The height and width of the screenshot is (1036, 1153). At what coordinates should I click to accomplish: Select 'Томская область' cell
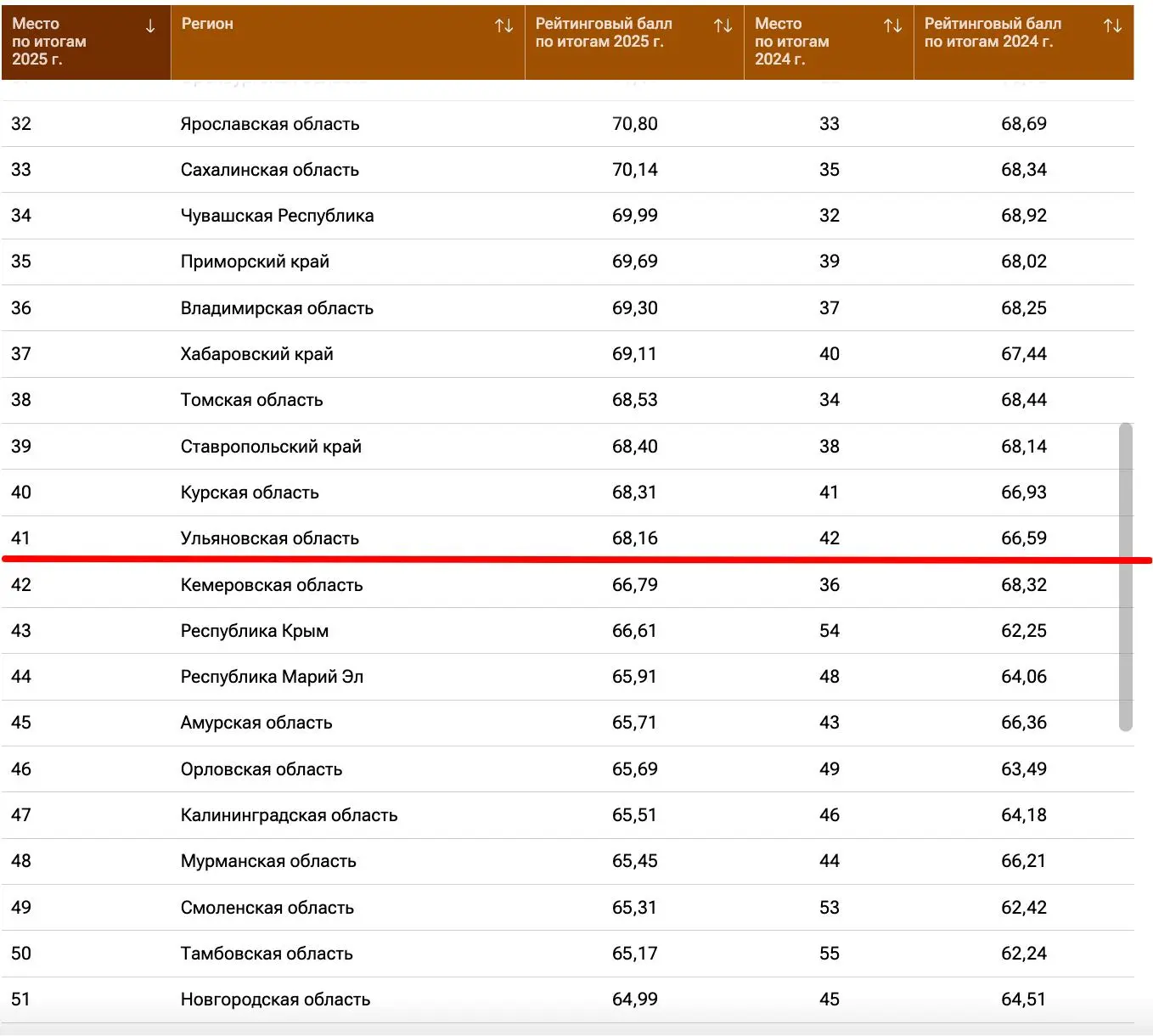pyautogui.click(x=252, y=400)
